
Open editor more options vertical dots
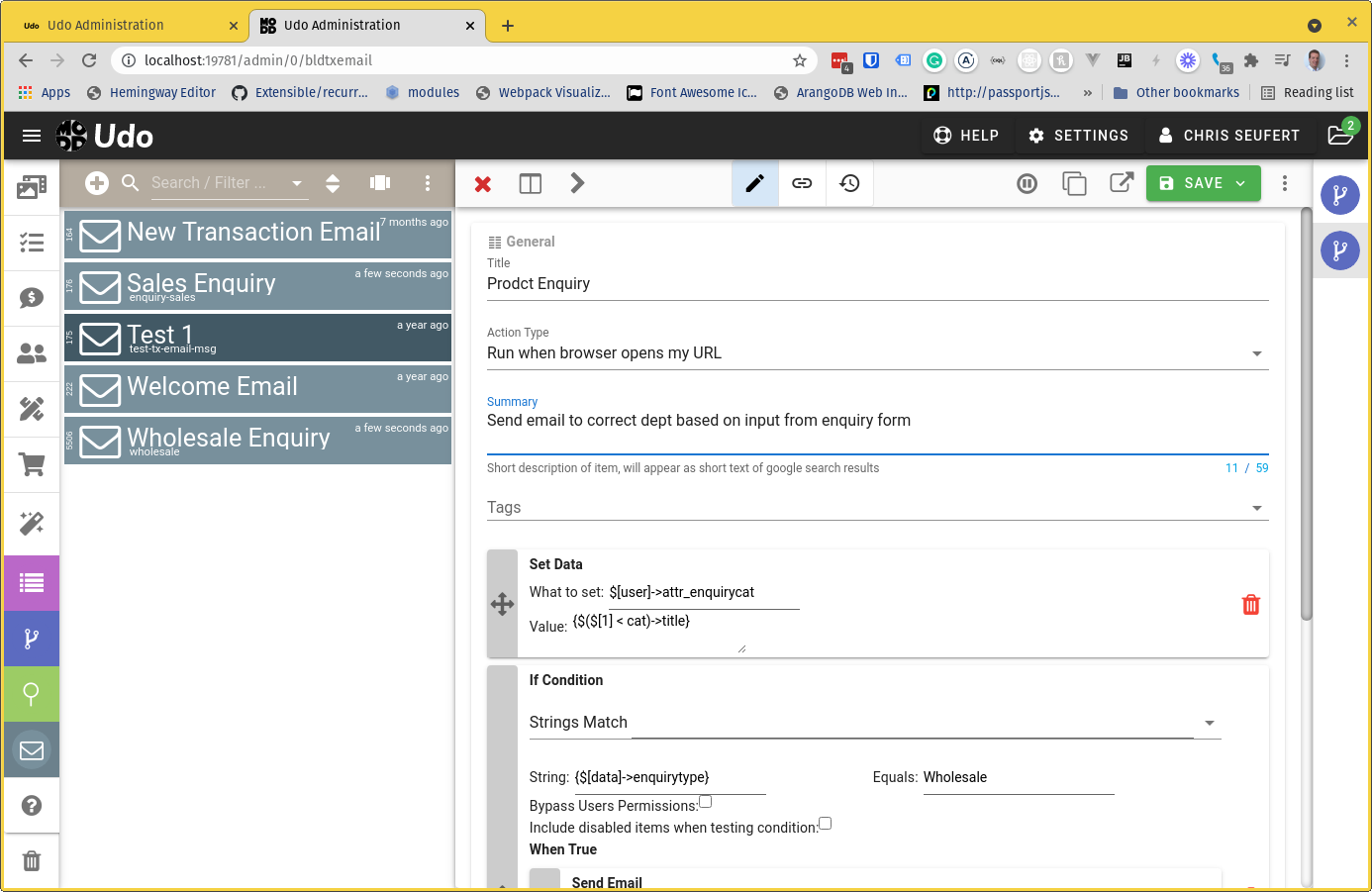tap(1285, 183)
